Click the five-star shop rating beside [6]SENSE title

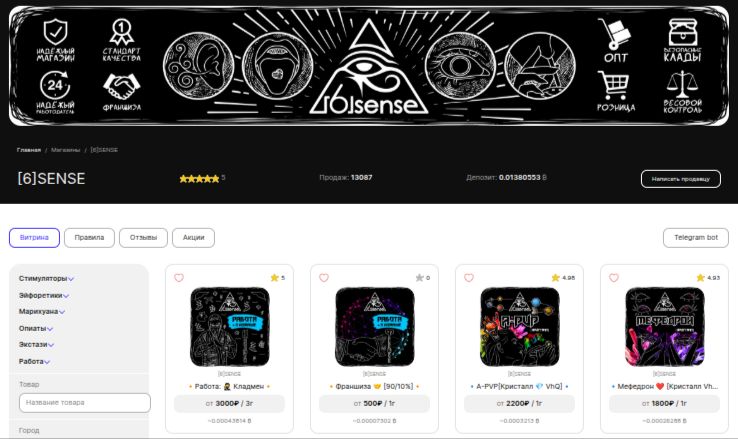point(199,178)
